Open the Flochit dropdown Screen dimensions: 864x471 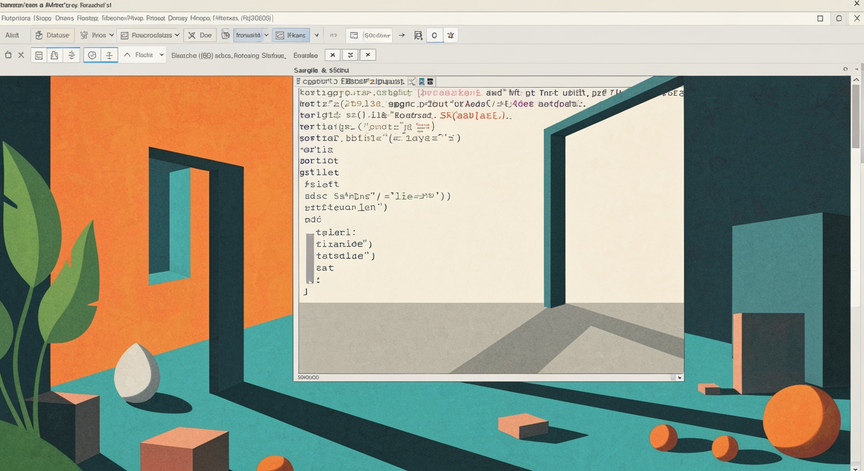pos(161,55)
